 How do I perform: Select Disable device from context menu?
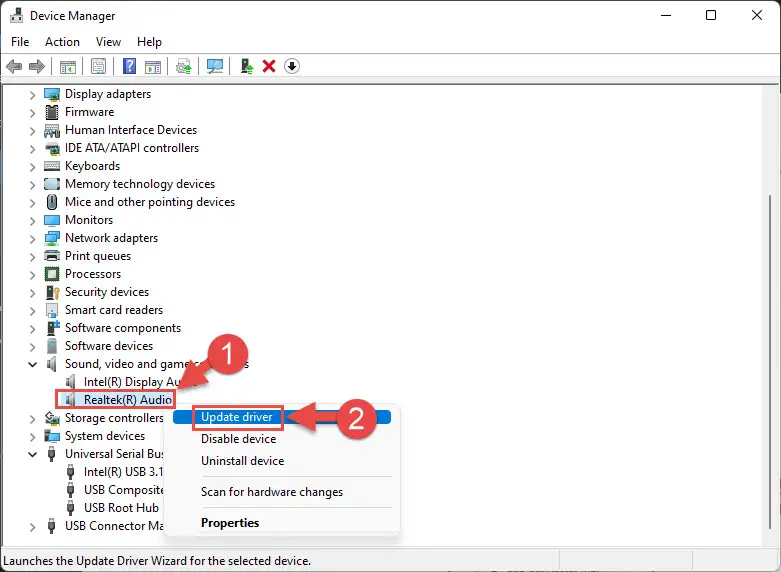point(238,439)
